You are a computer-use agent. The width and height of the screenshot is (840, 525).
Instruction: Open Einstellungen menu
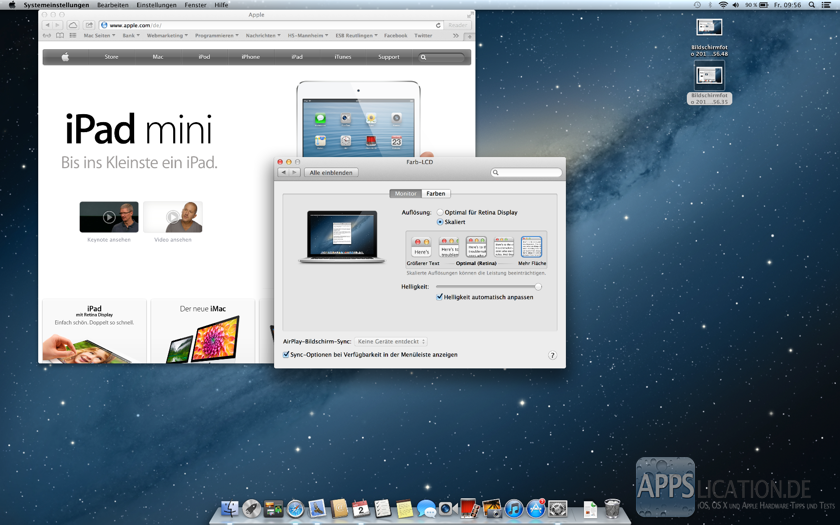(x=156, y=5)
